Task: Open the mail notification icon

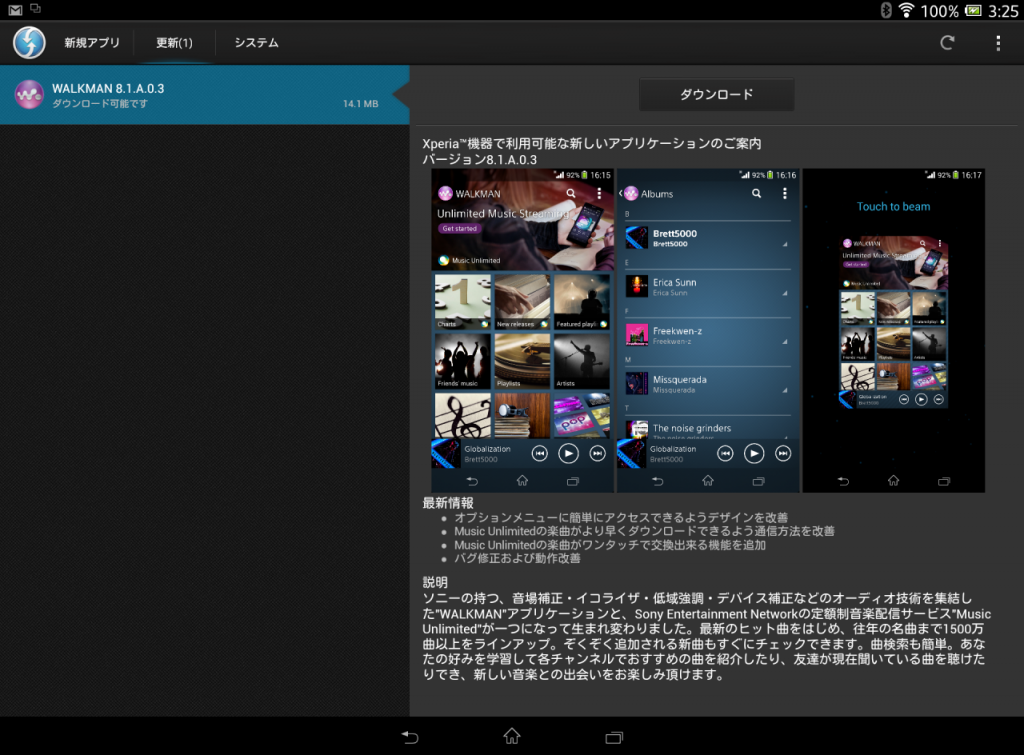Action: click(15, 10)
